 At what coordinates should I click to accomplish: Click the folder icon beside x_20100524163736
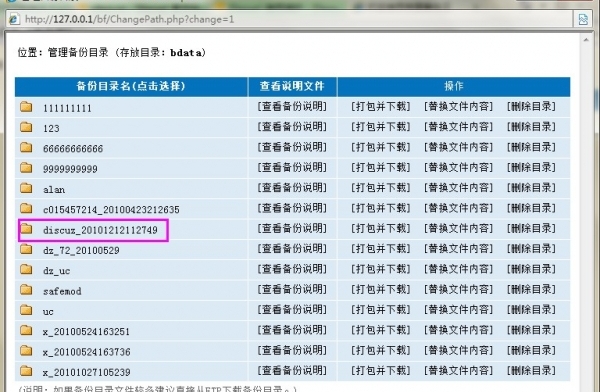click(x=26, y=350)
